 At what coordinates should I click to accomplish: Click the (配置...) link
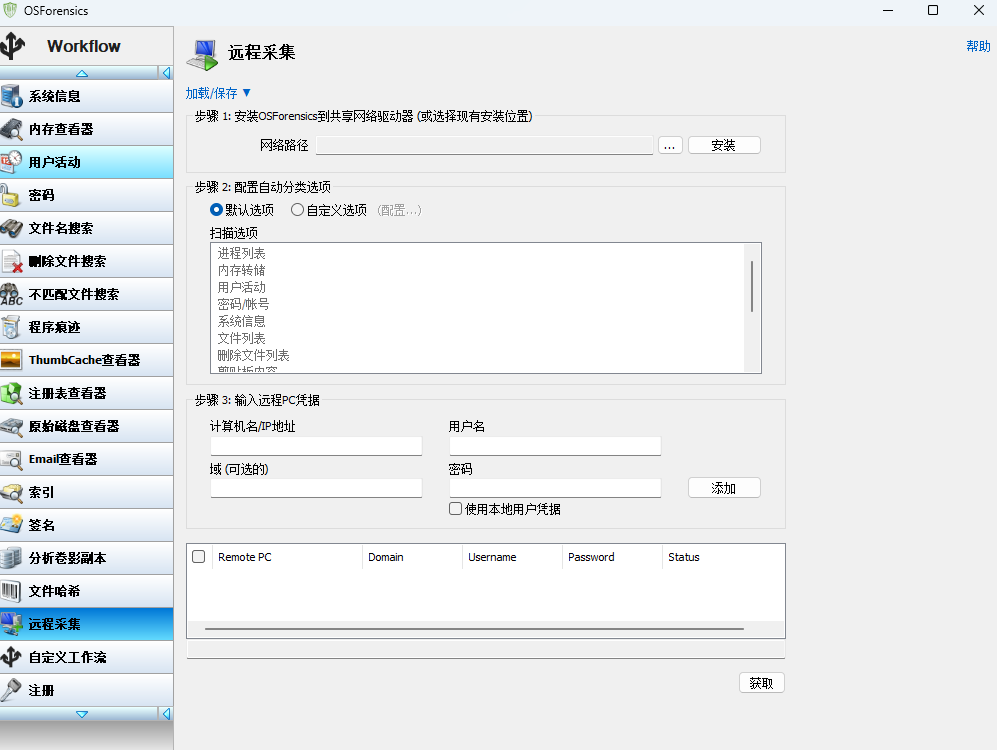pyautogui.click(x=399, y=210)
